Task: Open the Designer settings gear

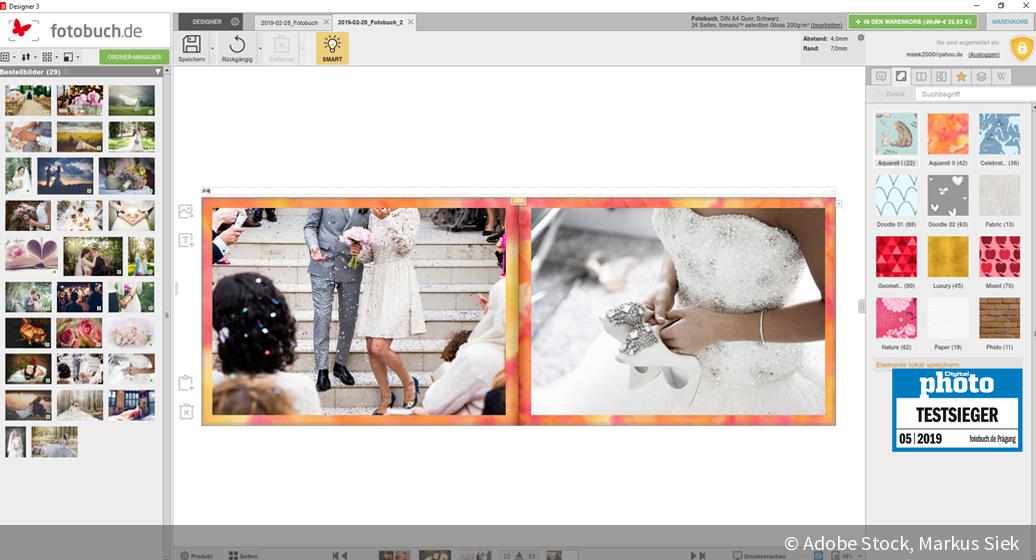Action: pyautogui.click(x=235, y=22)
